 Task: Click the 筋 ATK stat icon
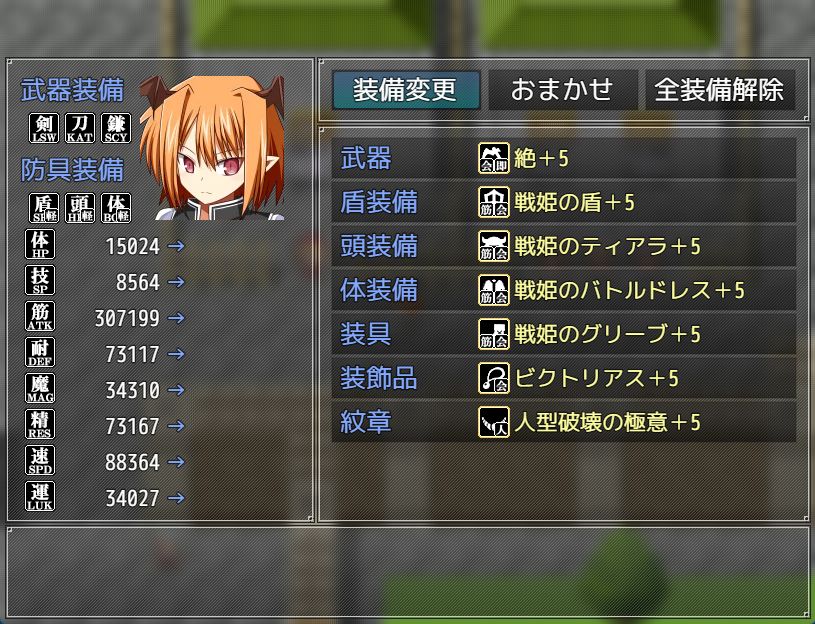(x=40, y=316)
